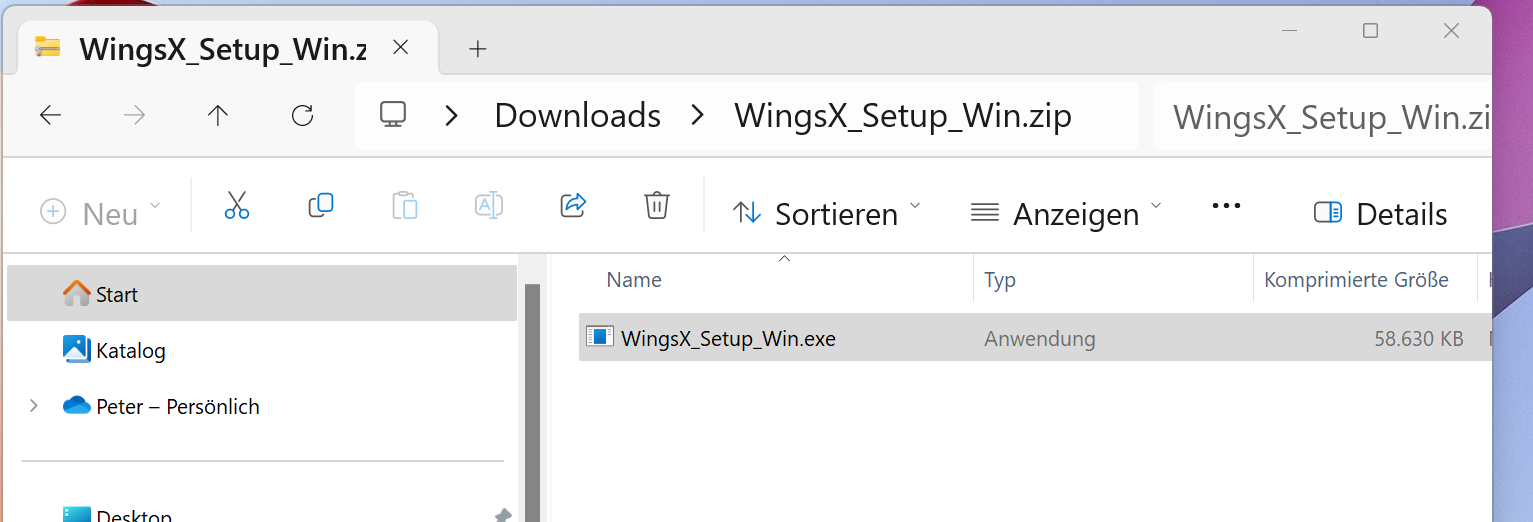Click the PC monitor icon in address bar
The height and width of the screenshot is (522, 1533).
(392, 114)
